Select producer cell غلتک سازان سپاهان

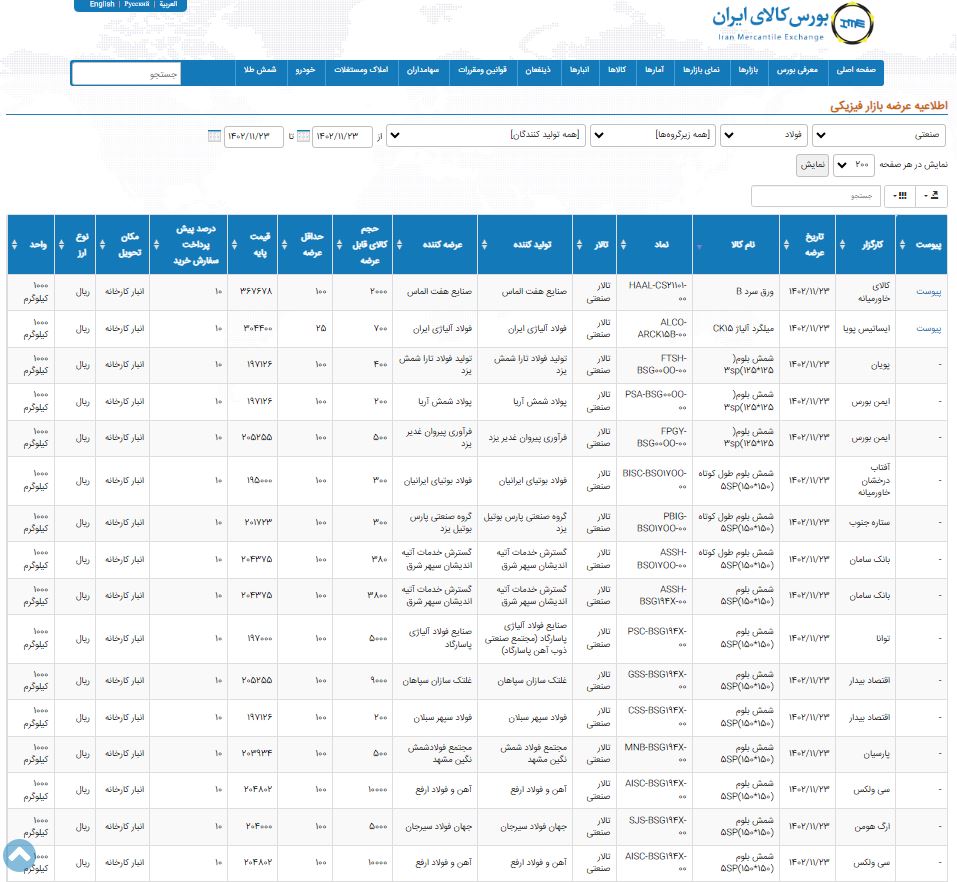tap(525, 681)
